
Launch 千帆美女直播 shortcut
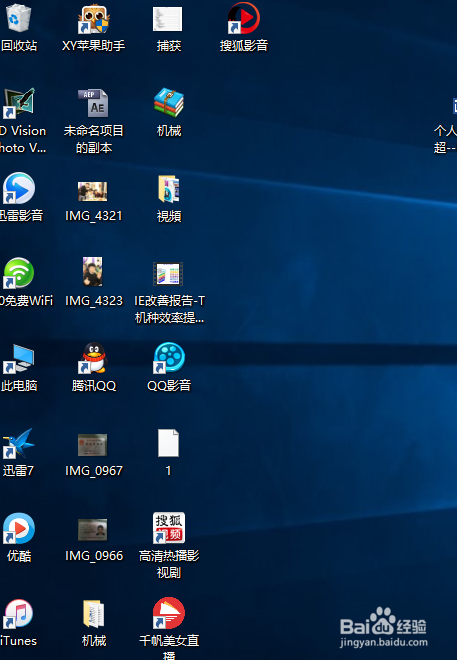(169, 613)
